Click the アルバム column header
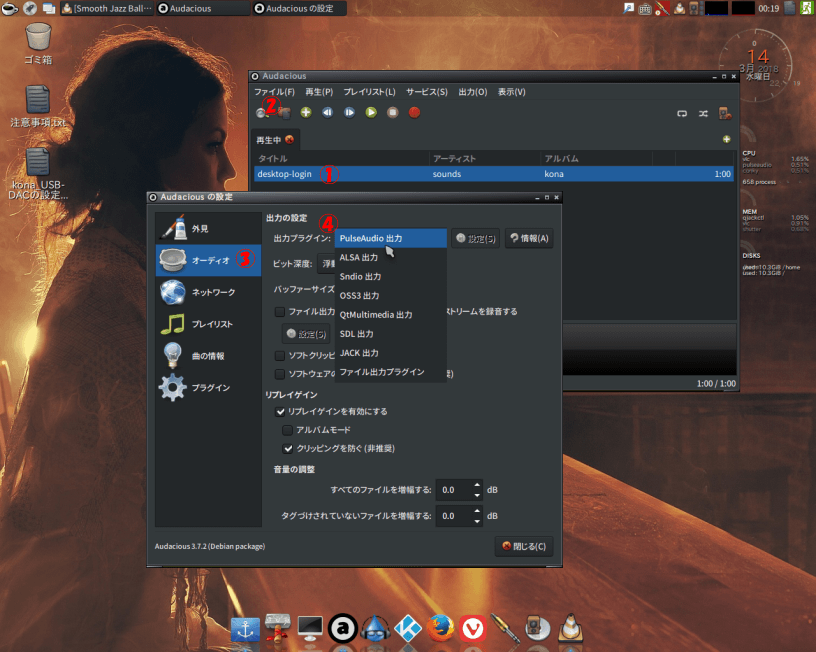Viewport: 816px width, 652px height. coord(596,158)
